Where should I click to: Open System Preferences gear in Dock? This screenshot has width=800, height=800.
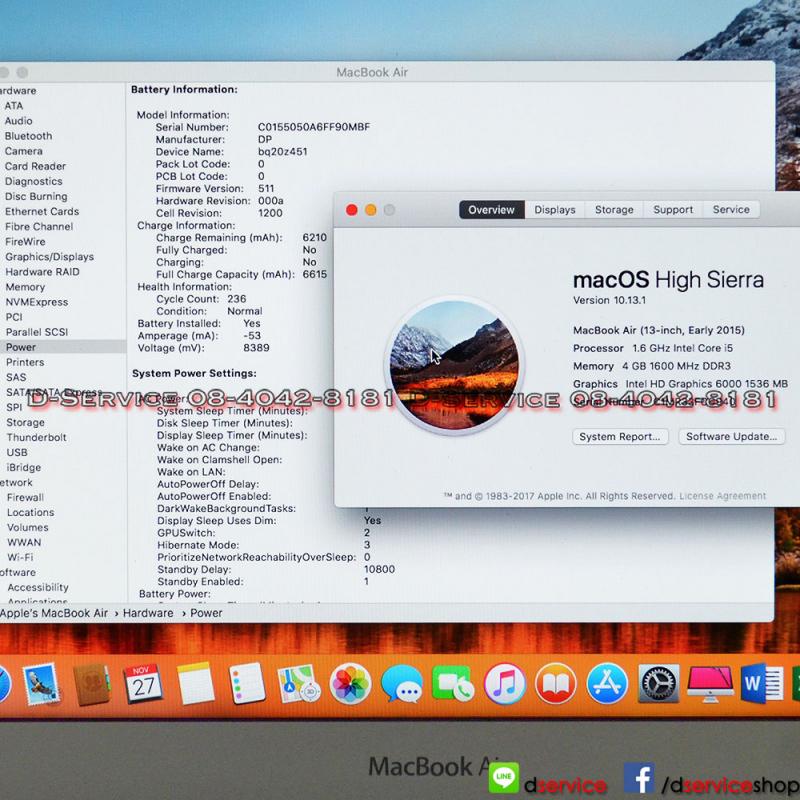click(x=659, y=684)
